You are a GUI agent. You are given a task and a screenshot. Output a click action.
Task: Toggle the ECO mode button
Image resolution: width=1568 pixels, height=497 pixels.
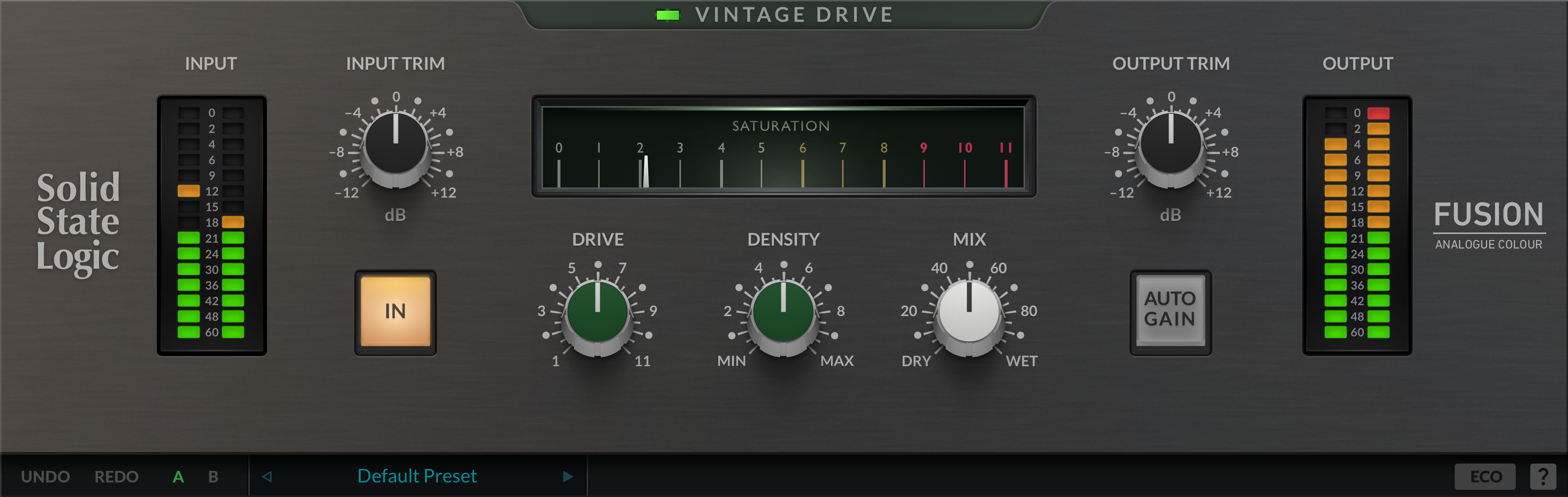pos(1485,476)
